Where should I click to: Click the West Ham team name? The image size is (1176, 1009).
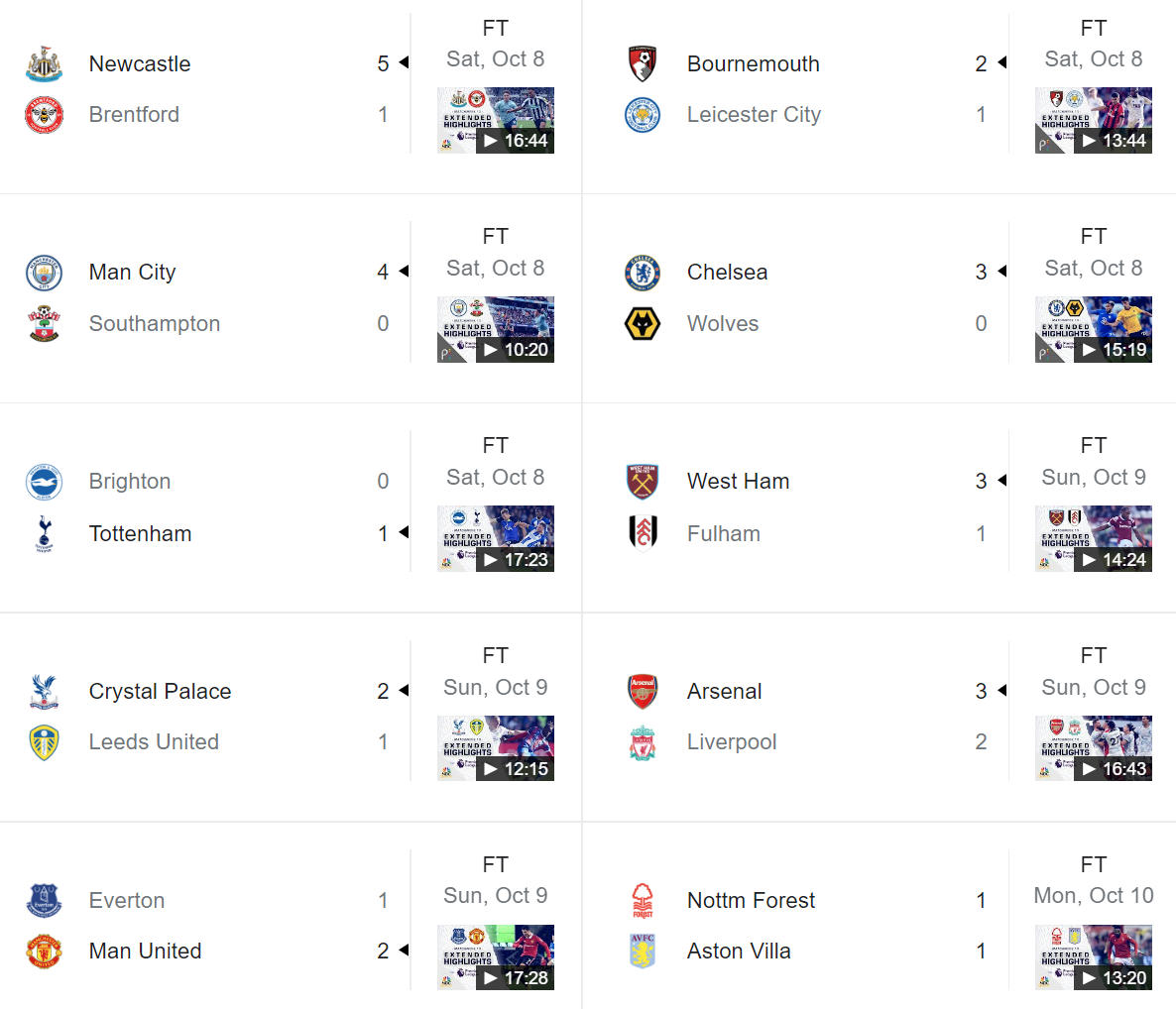(x=738, y=481)
